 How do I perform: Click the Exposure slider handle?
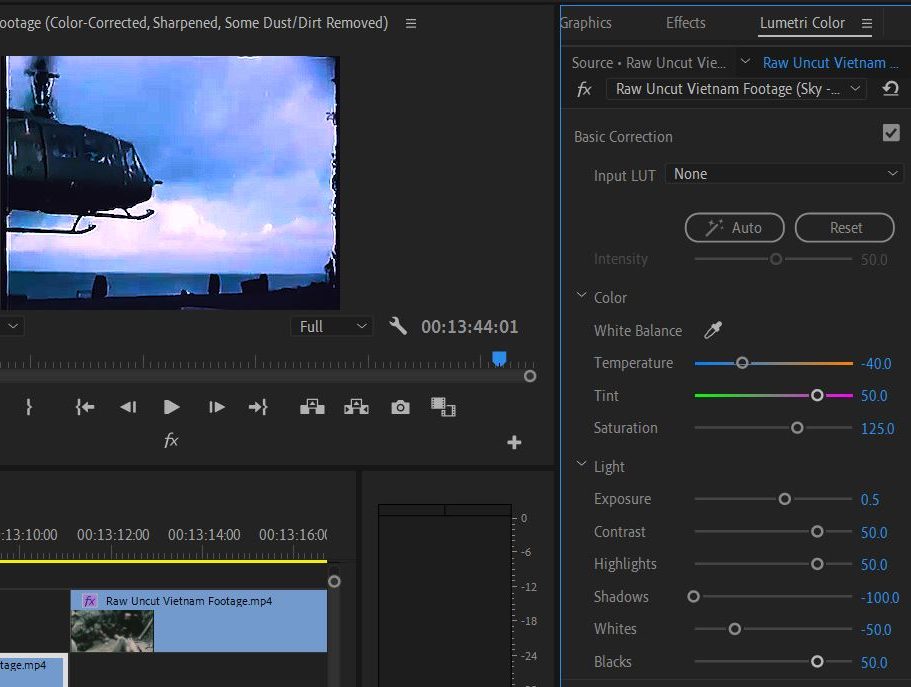(x=784, y=499)
